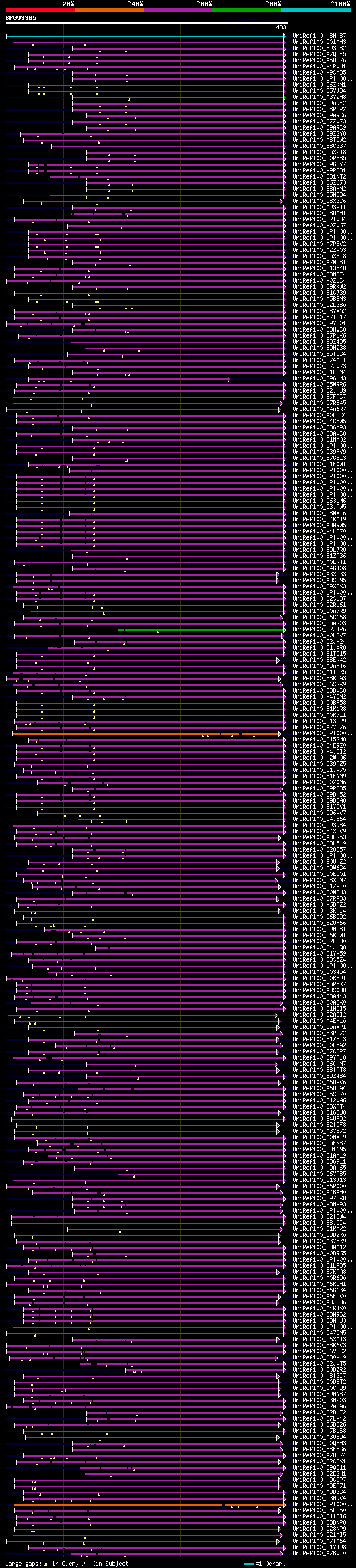The height and width of the screenshot is (1568, 356).
Task: Click label UniRef100_Q39PZ5
Action: tap(319, 764)
